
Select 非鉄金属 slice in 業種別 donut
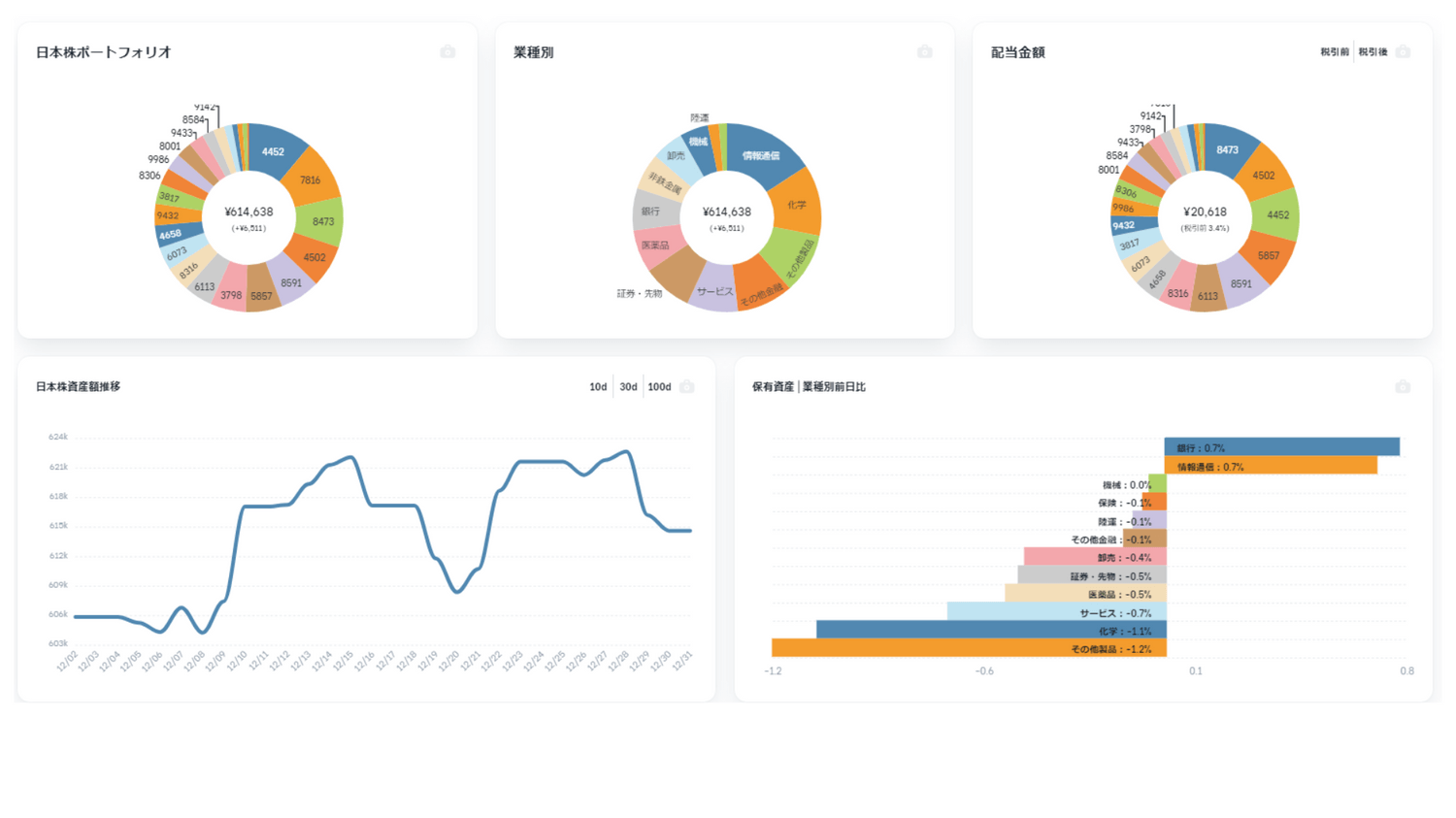(x=665, y=182)
